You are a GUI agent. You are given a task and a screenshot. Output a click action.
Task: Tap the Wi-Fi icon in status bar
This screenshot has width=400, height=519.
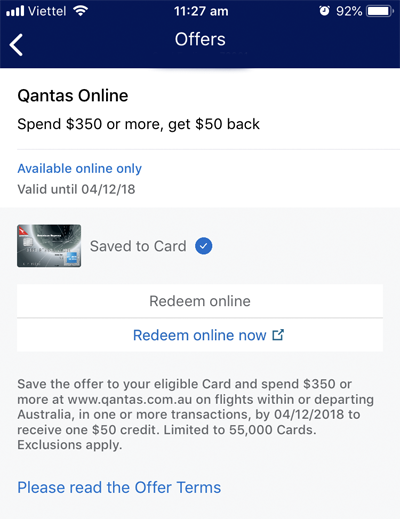[x=81, y=11]
